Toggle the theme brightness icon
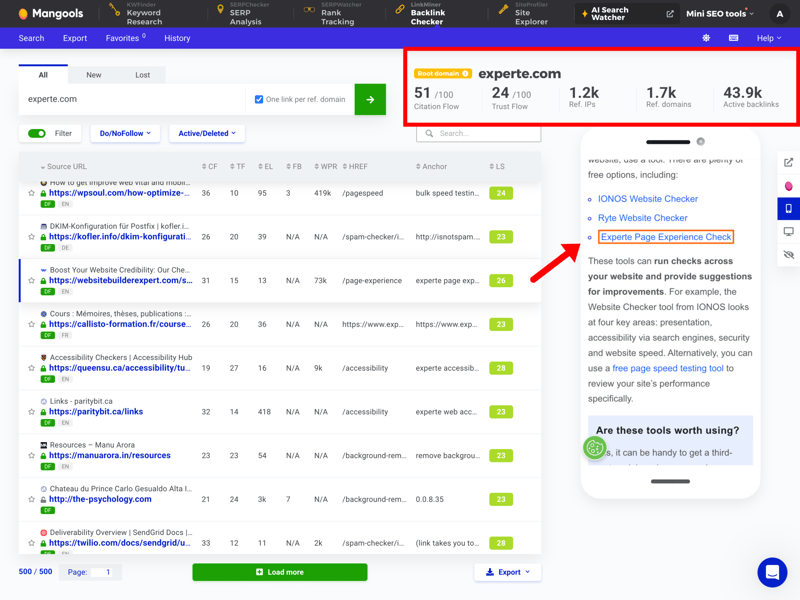800x600 pixels. click(x=706, y=38)
